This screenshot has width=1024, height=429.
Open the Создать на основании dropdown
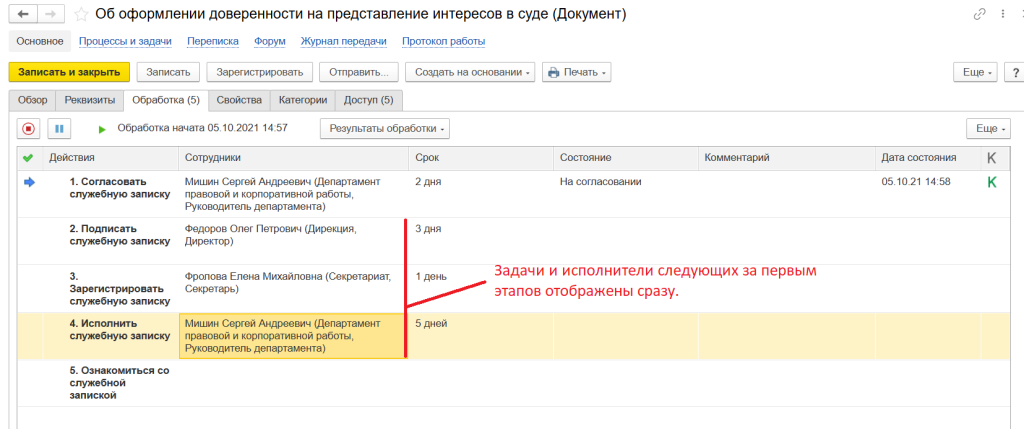click(470, 73)
